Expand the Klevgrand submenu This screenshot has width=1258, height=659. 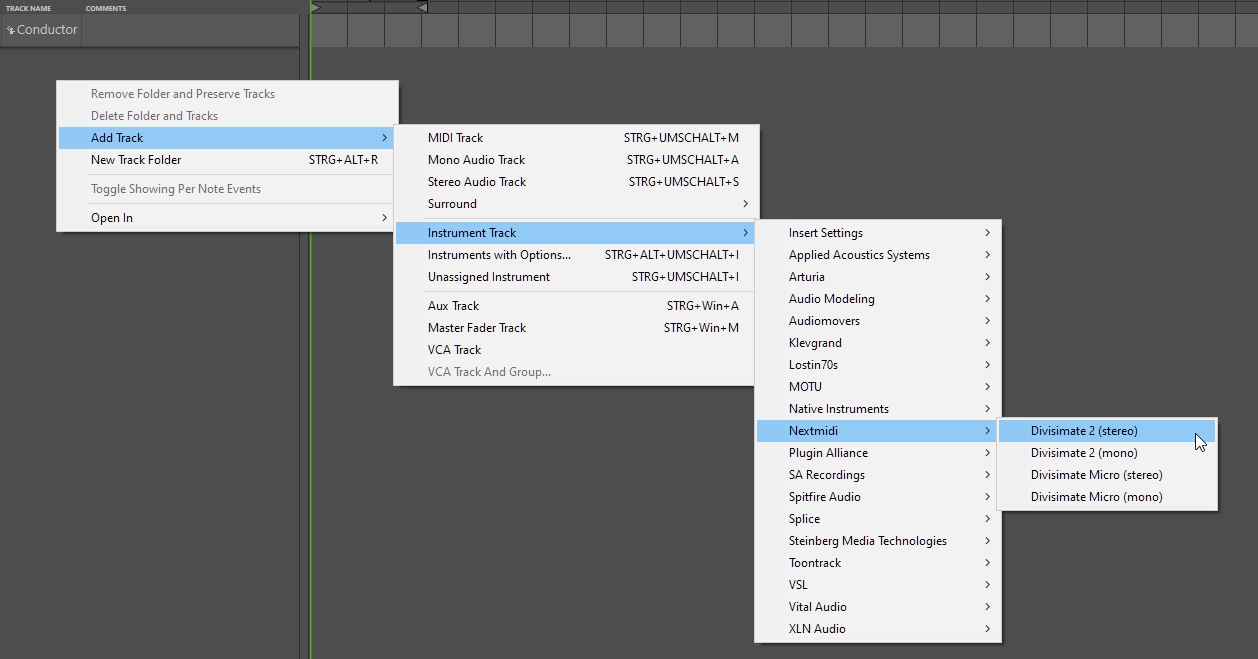click(x=878, y=343)
